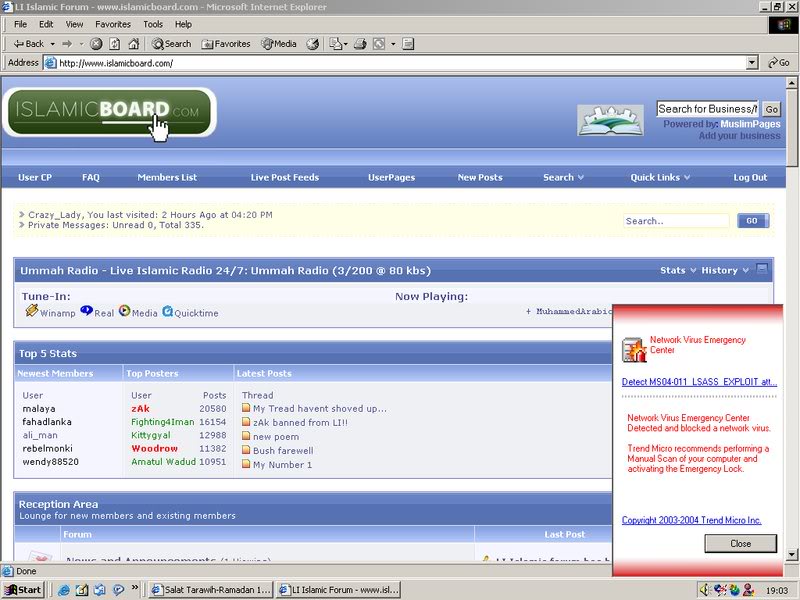Viewport: 800px width, 600px height.
Task: Open the FAQ navigation item
Action: [x=91, y=178]
